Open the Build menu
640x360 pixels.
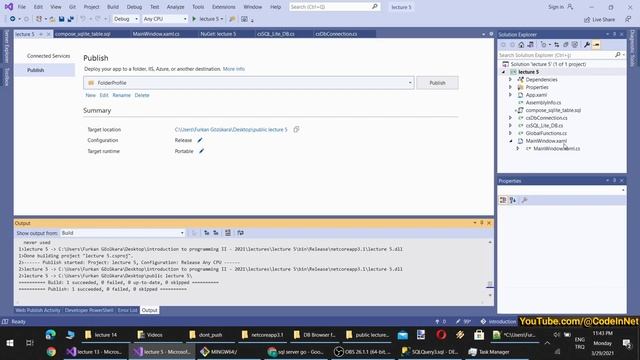[x=113, y=7]
